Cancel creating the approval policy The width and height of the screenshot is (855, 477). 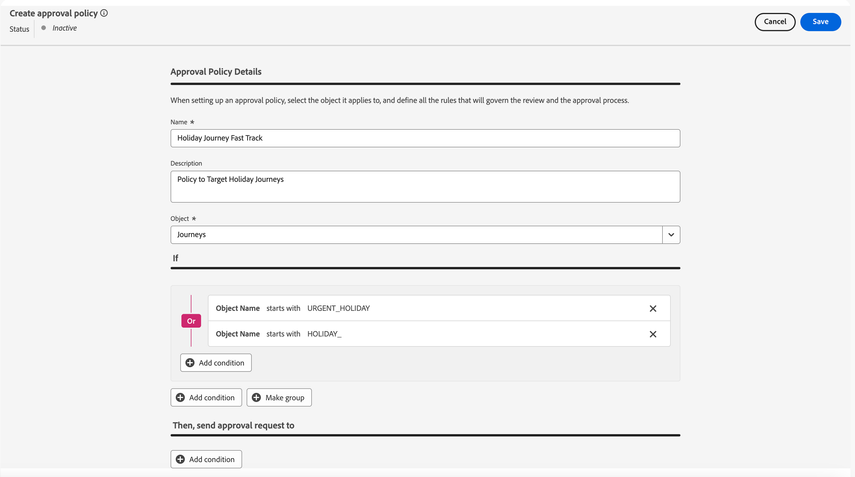point(775,22)
